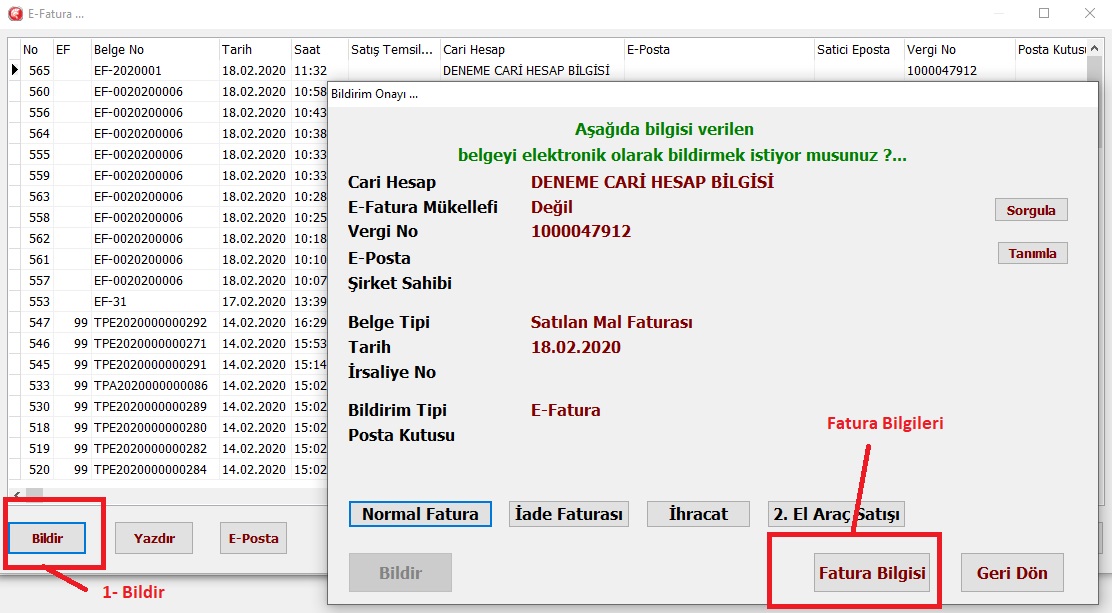Click Geri Dön to go back
The image size is (1112, 613).
(x=1011, y=573)
